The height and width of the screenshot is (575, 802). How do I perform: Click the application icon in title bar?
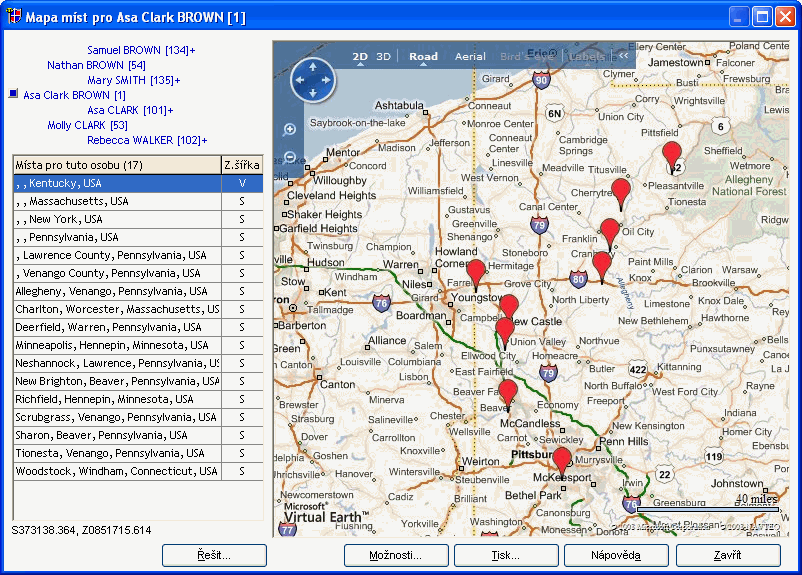(x=14, y=16)
